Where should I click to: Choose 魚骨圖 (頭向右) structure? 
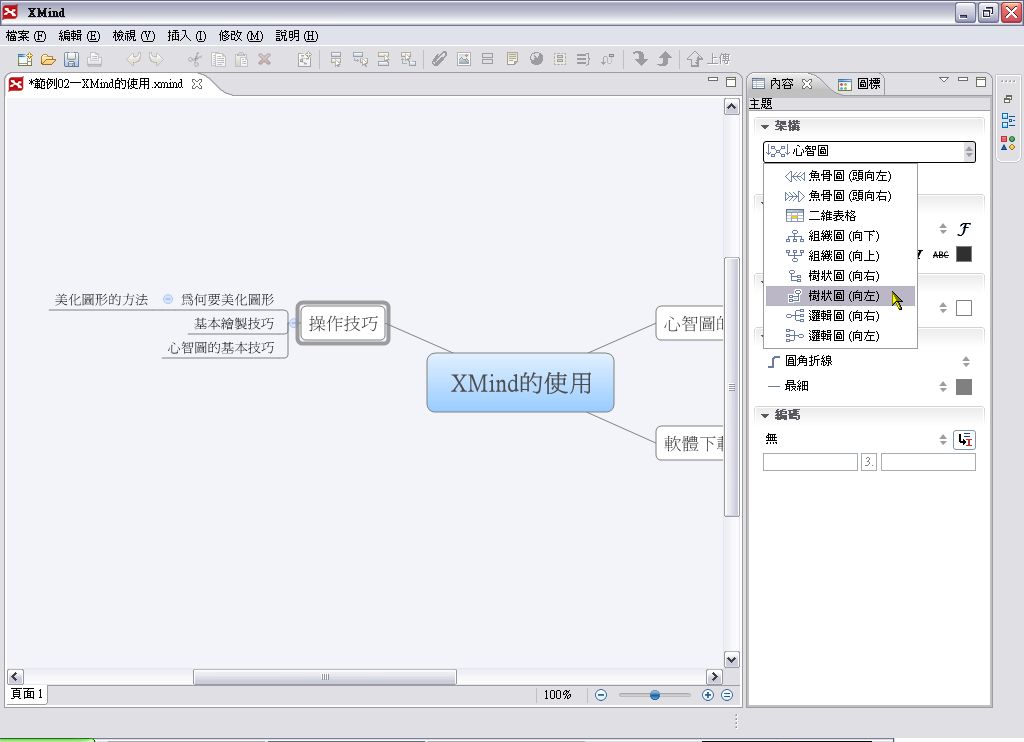(840, 196)
